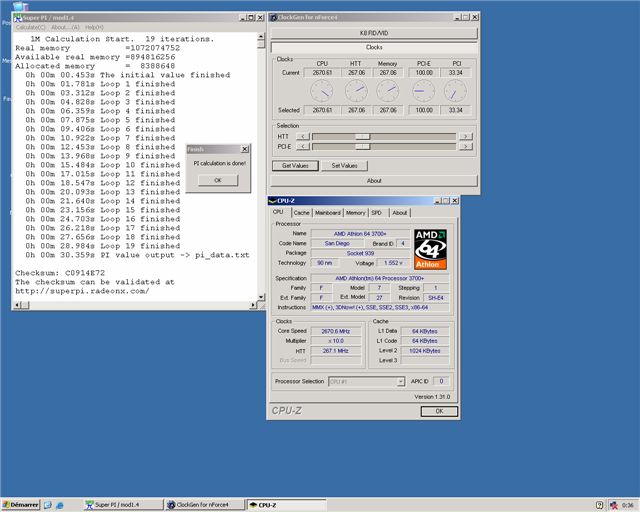640x512 pixels.
Task: Click the Get Values button
Action: click(295, 165)
